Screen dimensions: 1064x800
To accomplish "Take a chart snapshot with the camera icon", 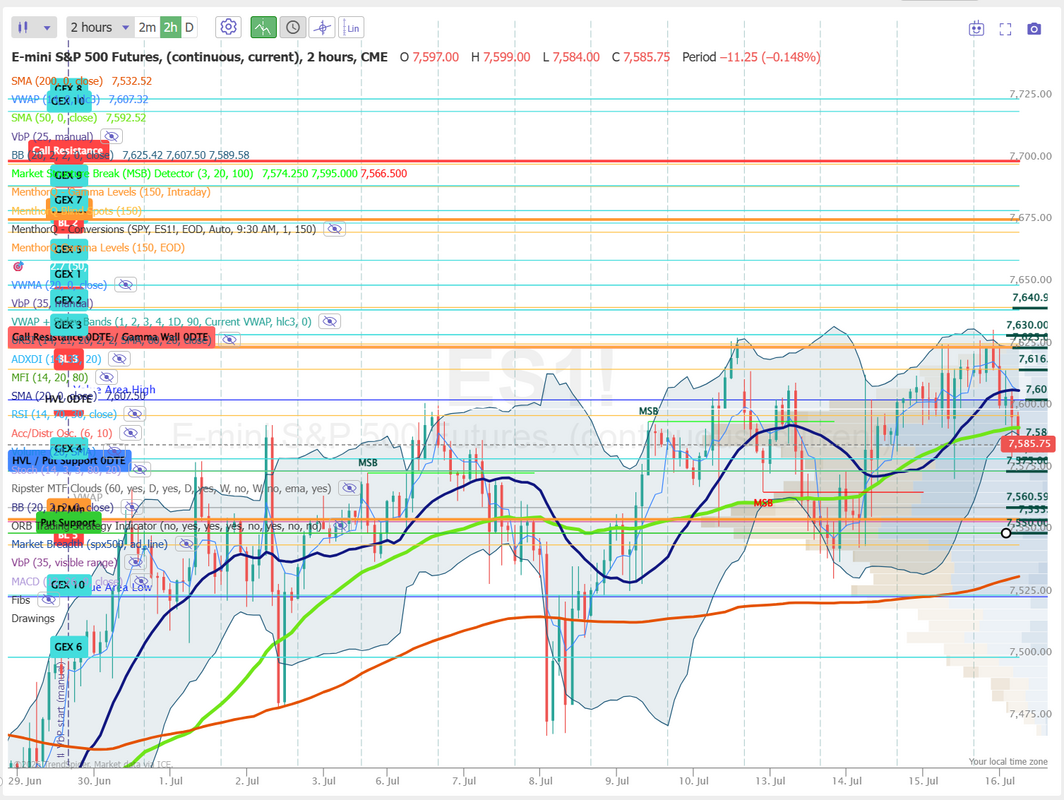I will click(1034, 28).
